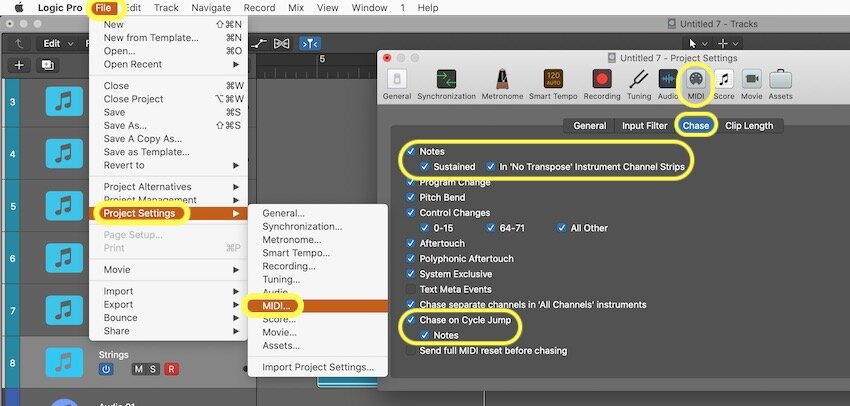Open pointer tool dropdown menu
The width and height of the screenshot is (850, 406).
coord(697,43)
